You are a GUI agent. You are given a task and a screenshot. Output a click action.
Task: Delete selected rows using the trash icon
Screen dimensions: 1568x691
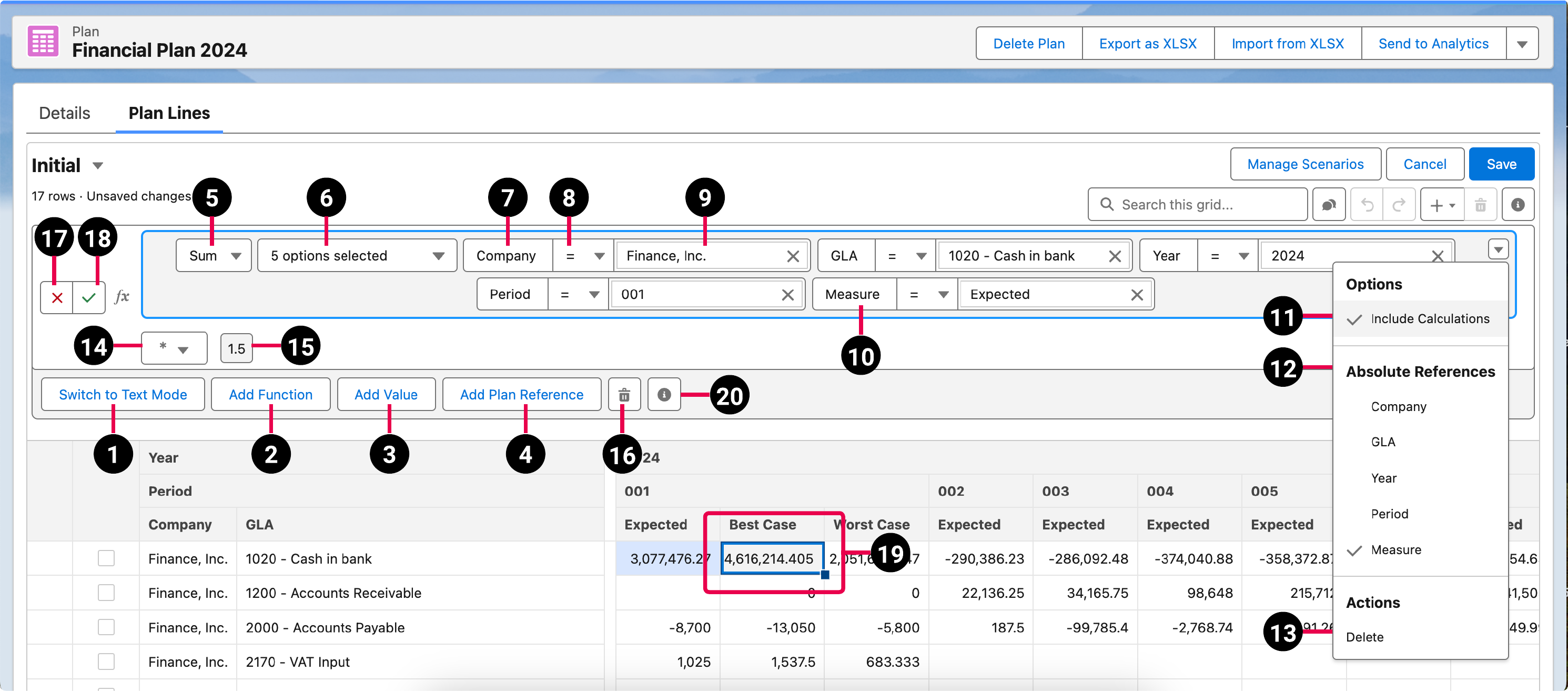[x=1482, y=204]
